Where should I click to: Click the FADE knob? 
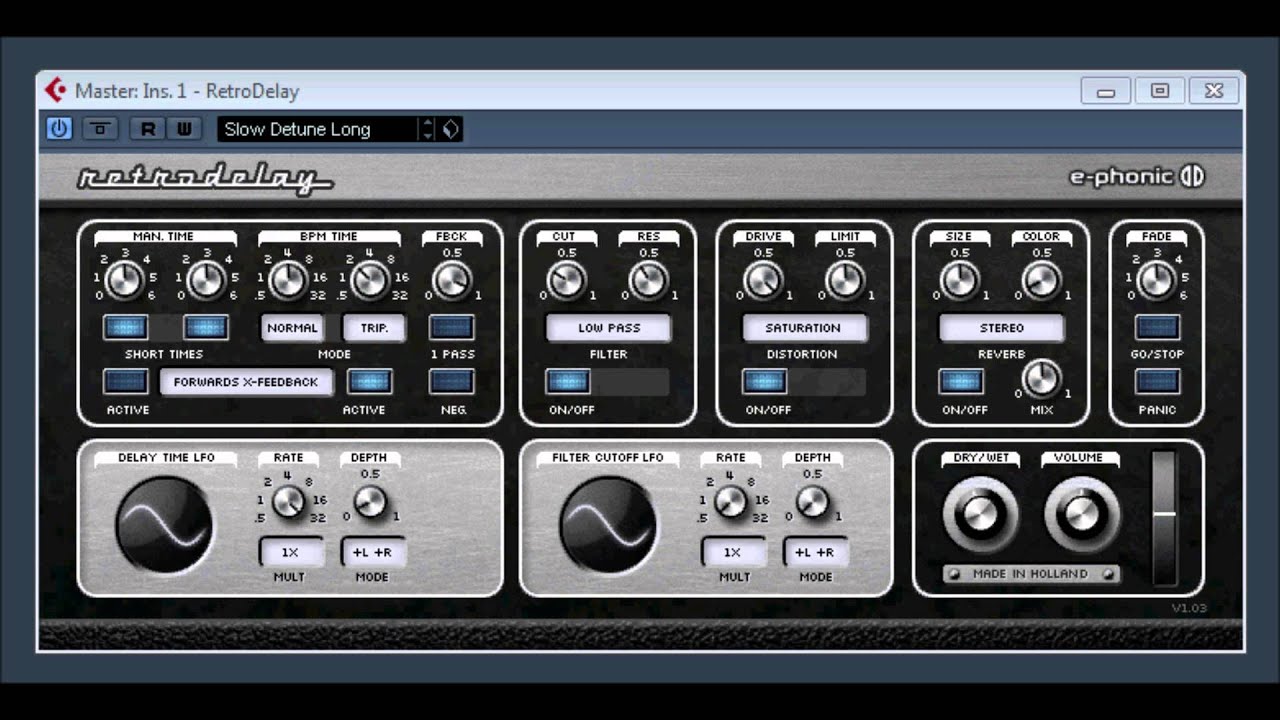(x=1157, y=281)
